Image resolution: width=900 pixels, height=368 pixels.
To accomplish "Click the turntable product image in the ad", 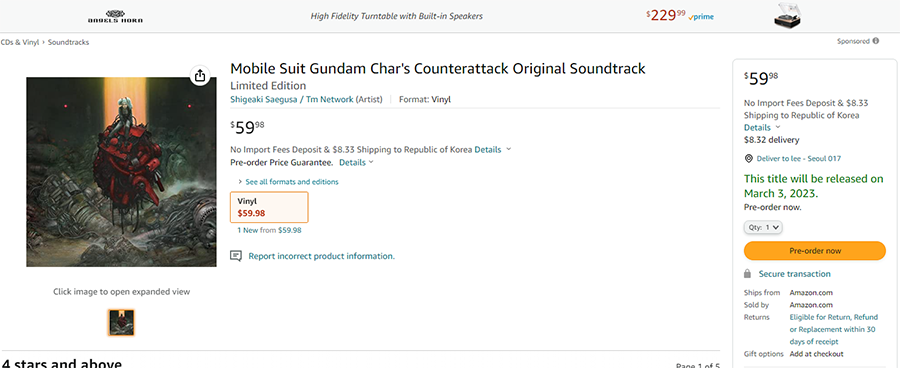I will pos(788,16).
